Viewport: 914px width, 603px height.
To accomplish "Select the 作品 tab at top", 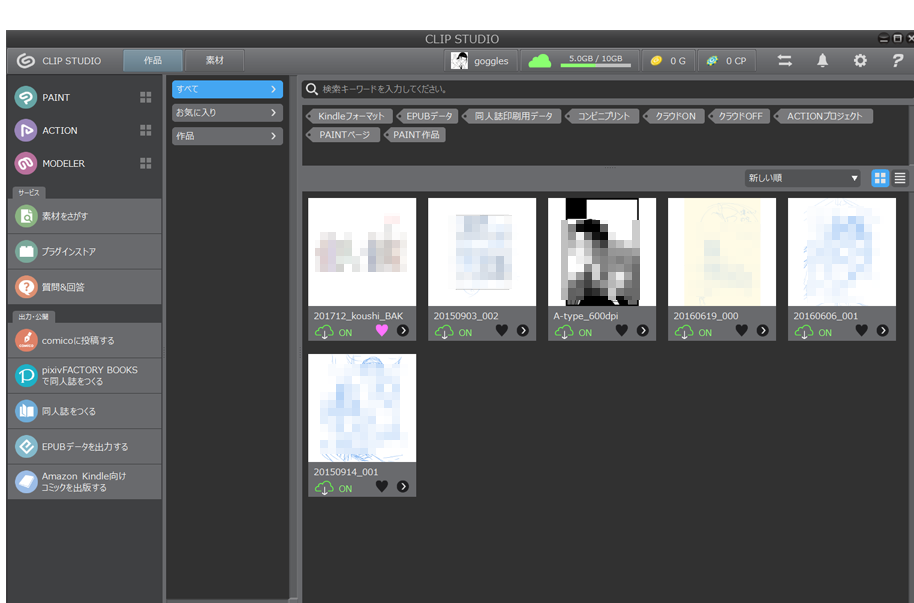I will [154, 61].
